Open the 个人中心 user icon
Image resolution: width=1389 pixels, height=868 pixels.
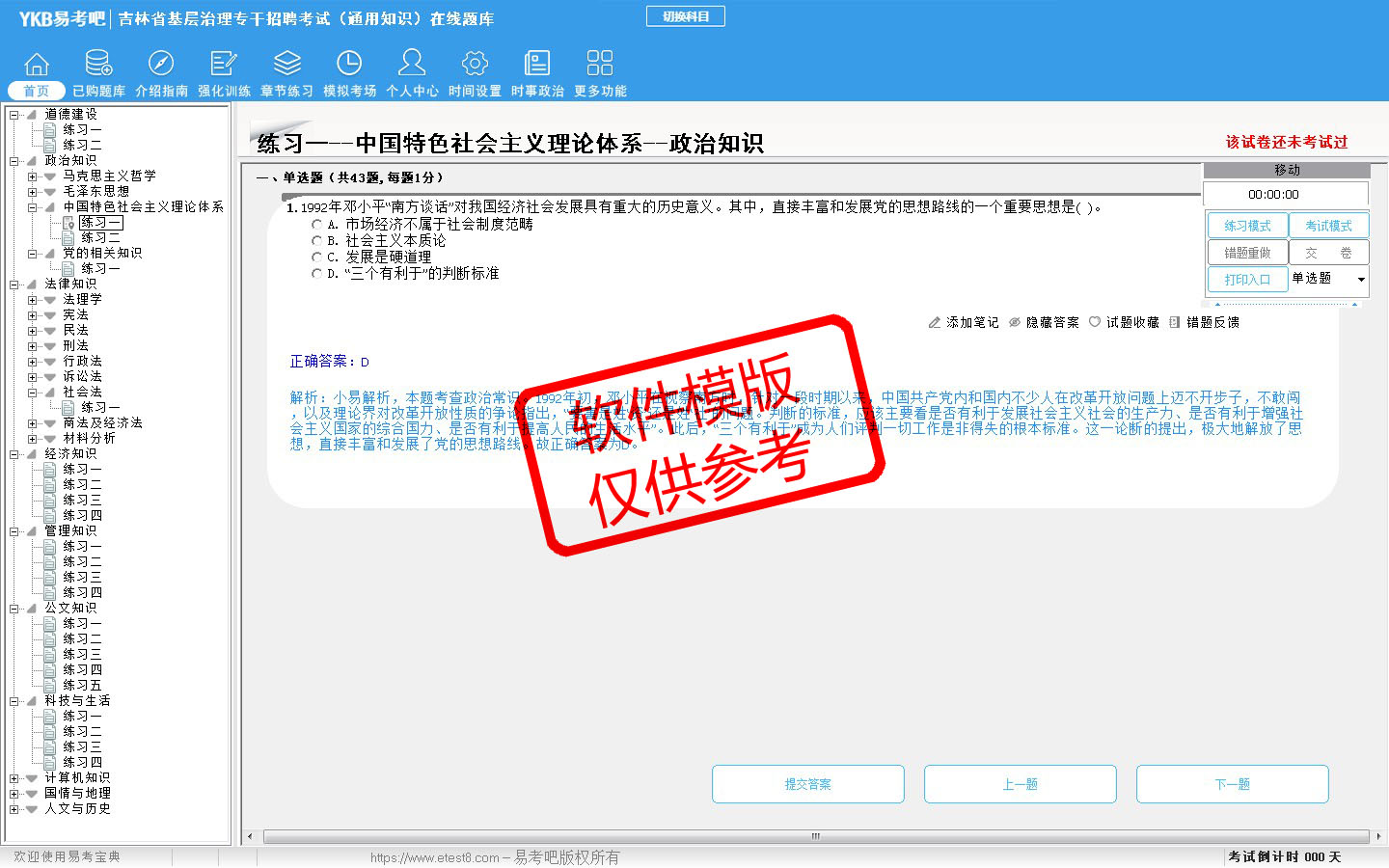412,65
